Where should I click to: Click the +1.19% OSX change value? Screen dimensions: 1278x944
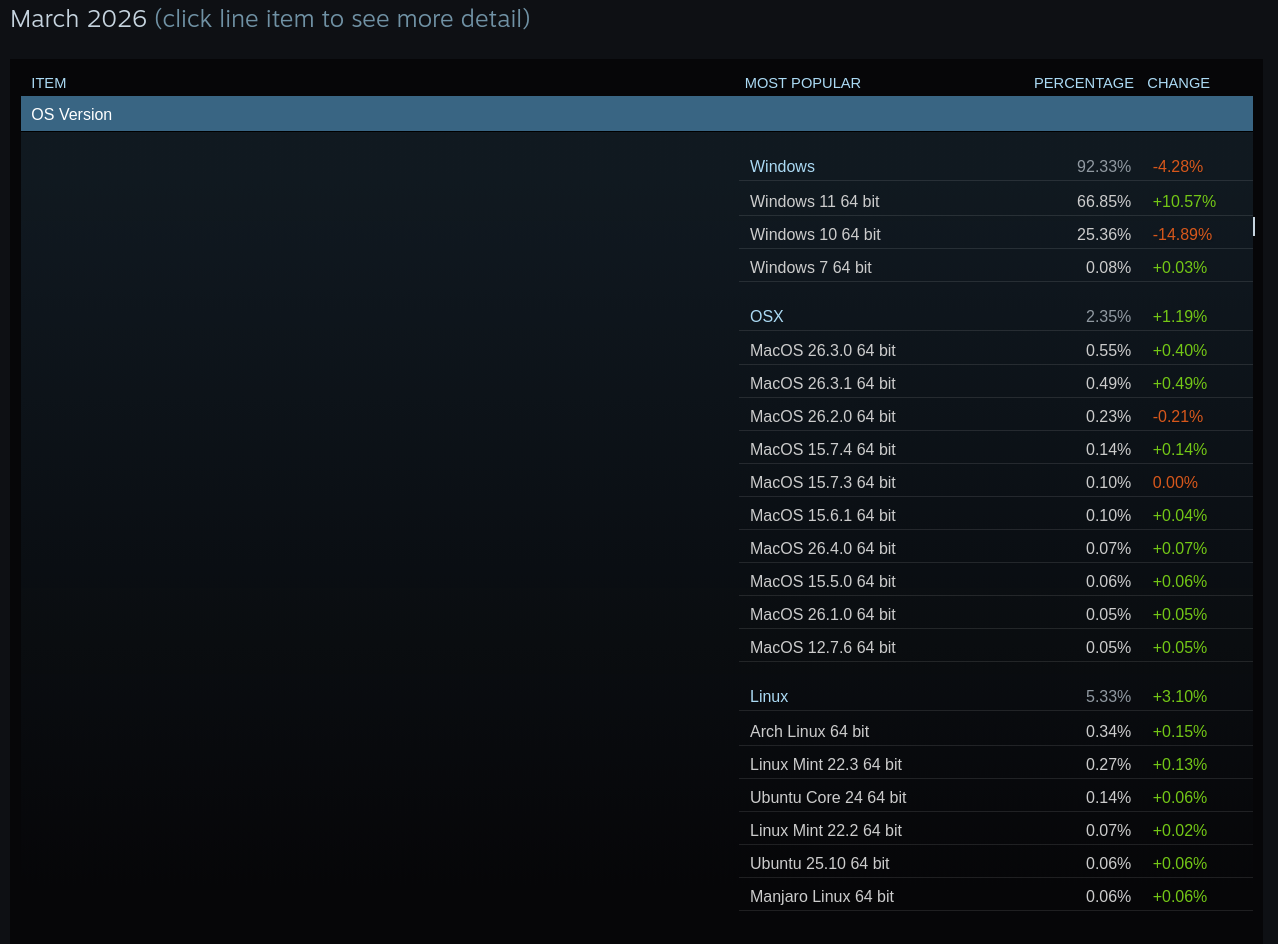coord(1180,317)
